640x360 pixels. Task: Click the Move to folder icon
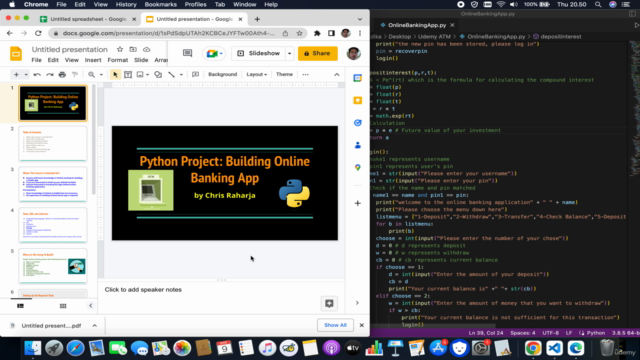tap(133, 49)
